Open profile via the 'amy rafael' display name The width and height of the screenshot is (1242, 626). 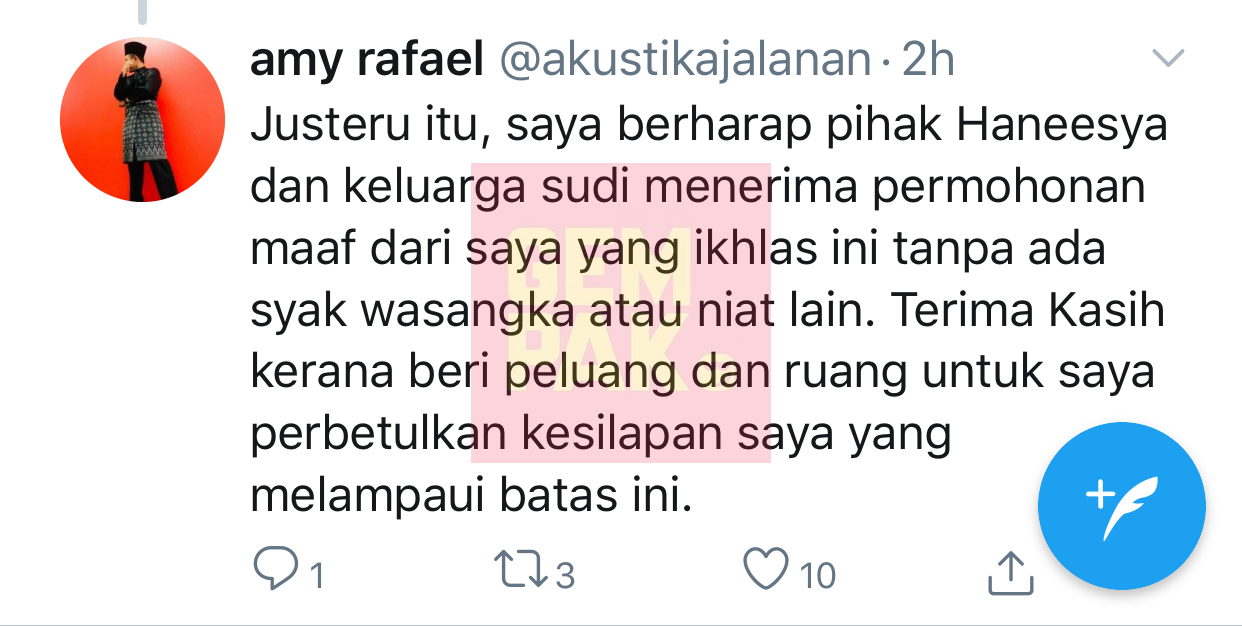point(367,61)
